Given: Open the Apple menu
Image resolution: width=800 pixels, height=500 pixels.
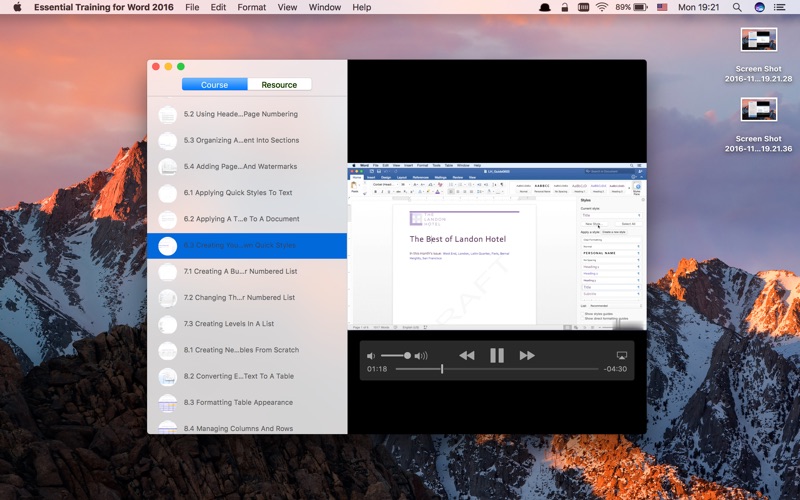Looking at the screenshot, I should tap(17, 7).
